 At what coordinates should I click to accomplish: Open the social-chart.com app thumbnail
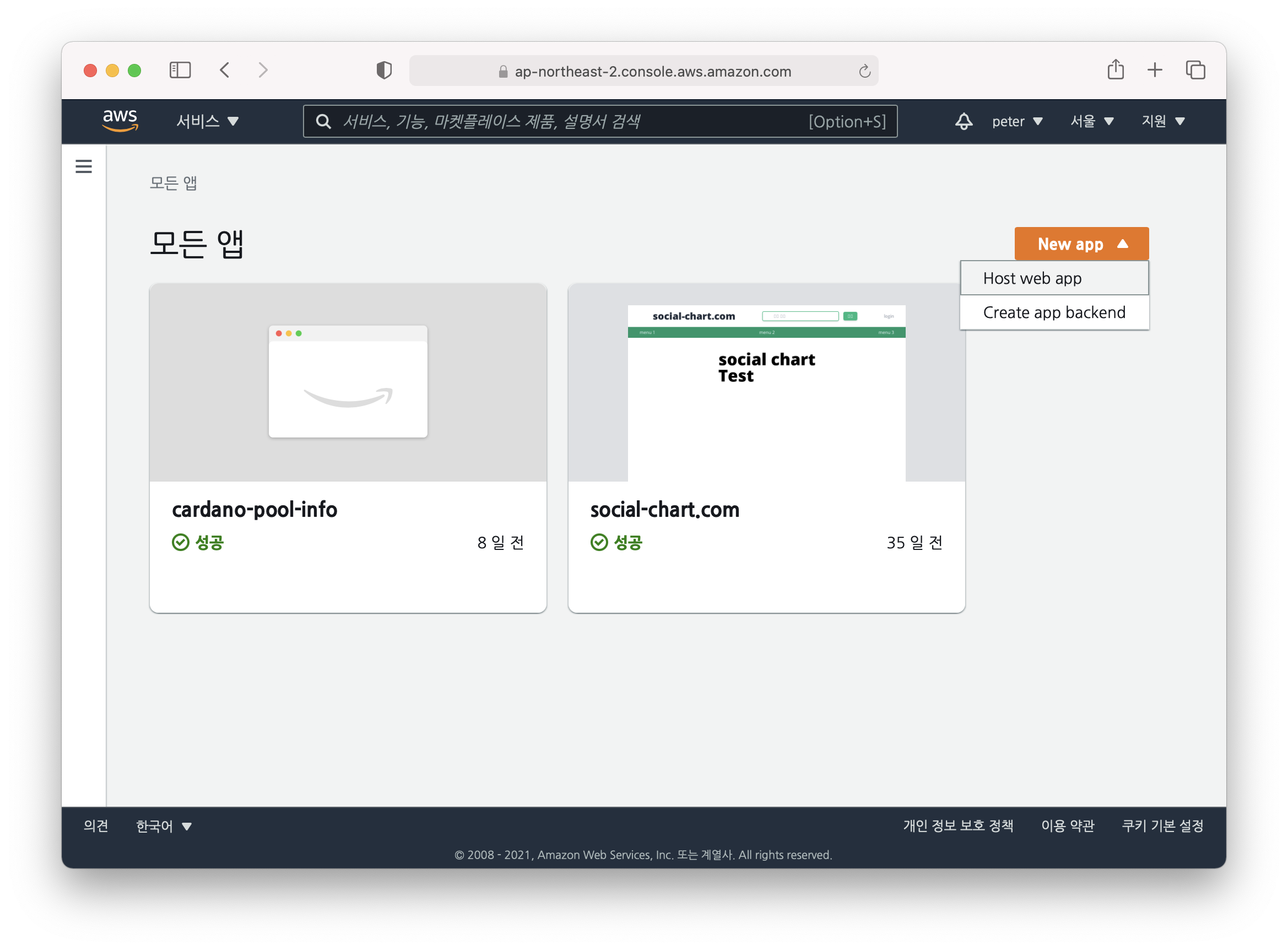tap(766, 382)
